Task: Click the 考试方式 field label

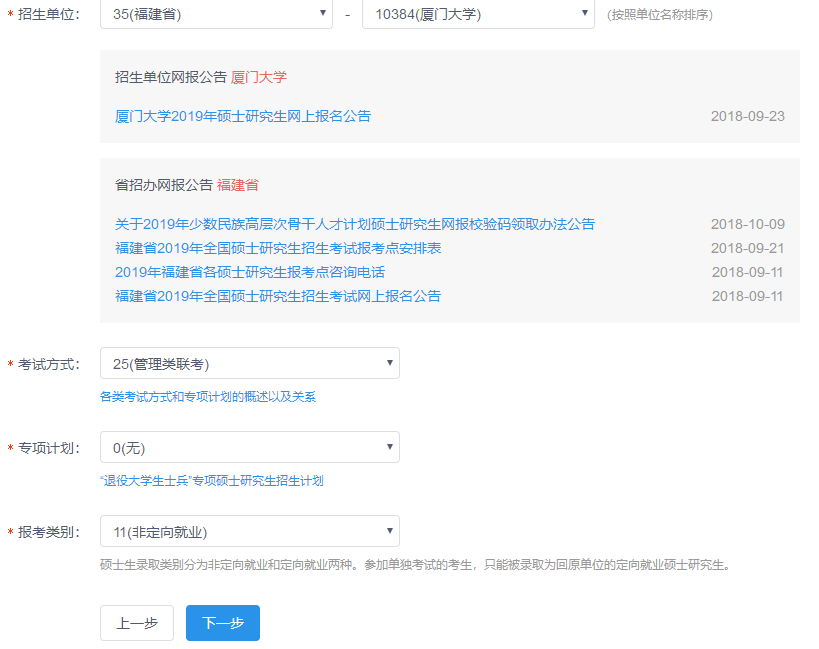Action: pyautogui.click(x=48, y=364)
